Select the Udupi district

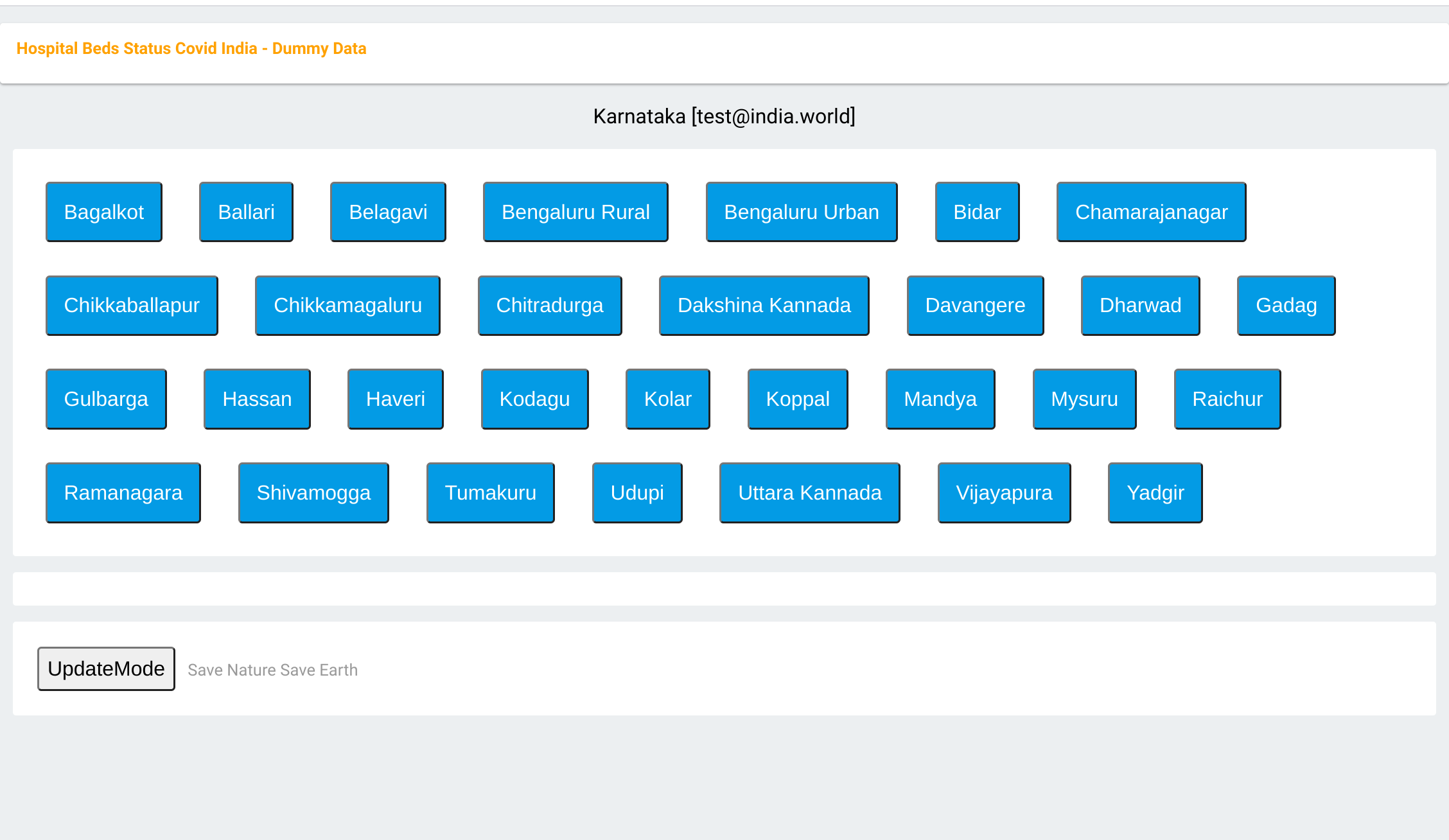[637, 493]
